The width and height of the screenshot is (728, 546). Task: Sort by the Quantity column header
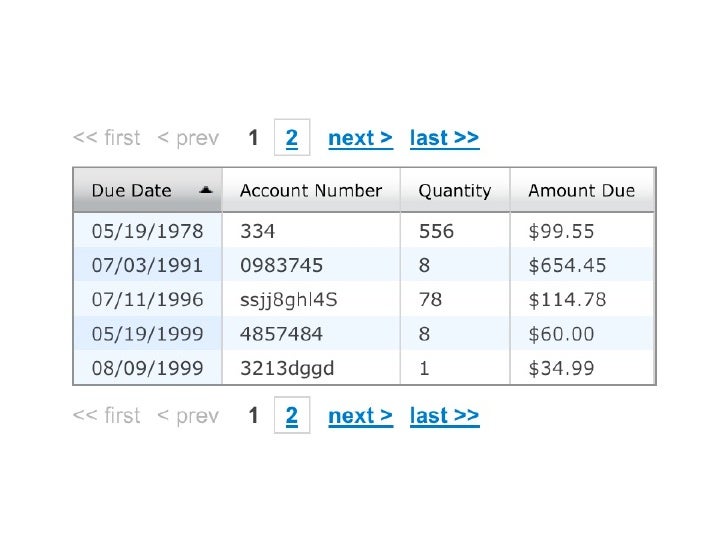click(455, 191)
